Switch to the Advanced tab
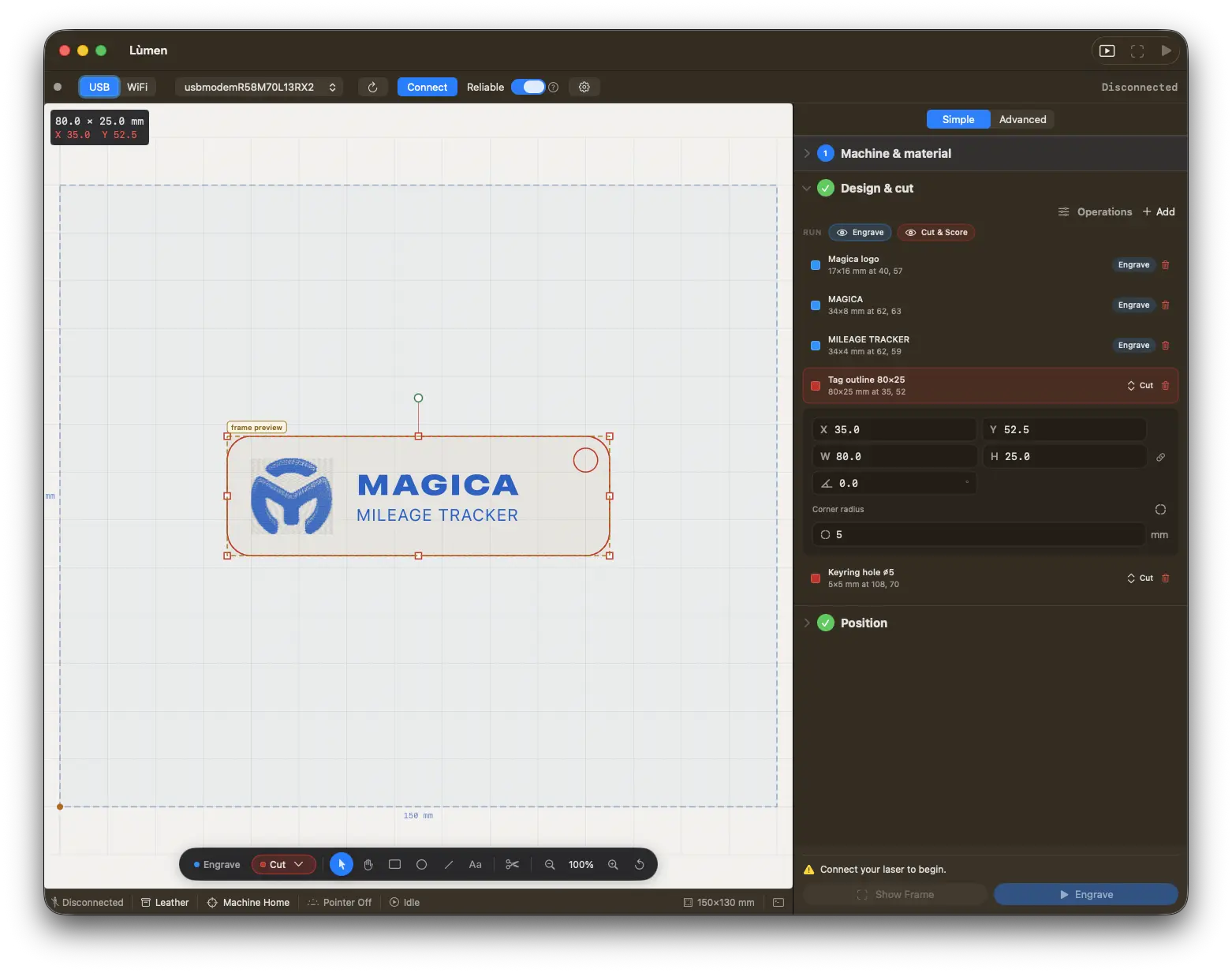 (x=1022, y=119)
